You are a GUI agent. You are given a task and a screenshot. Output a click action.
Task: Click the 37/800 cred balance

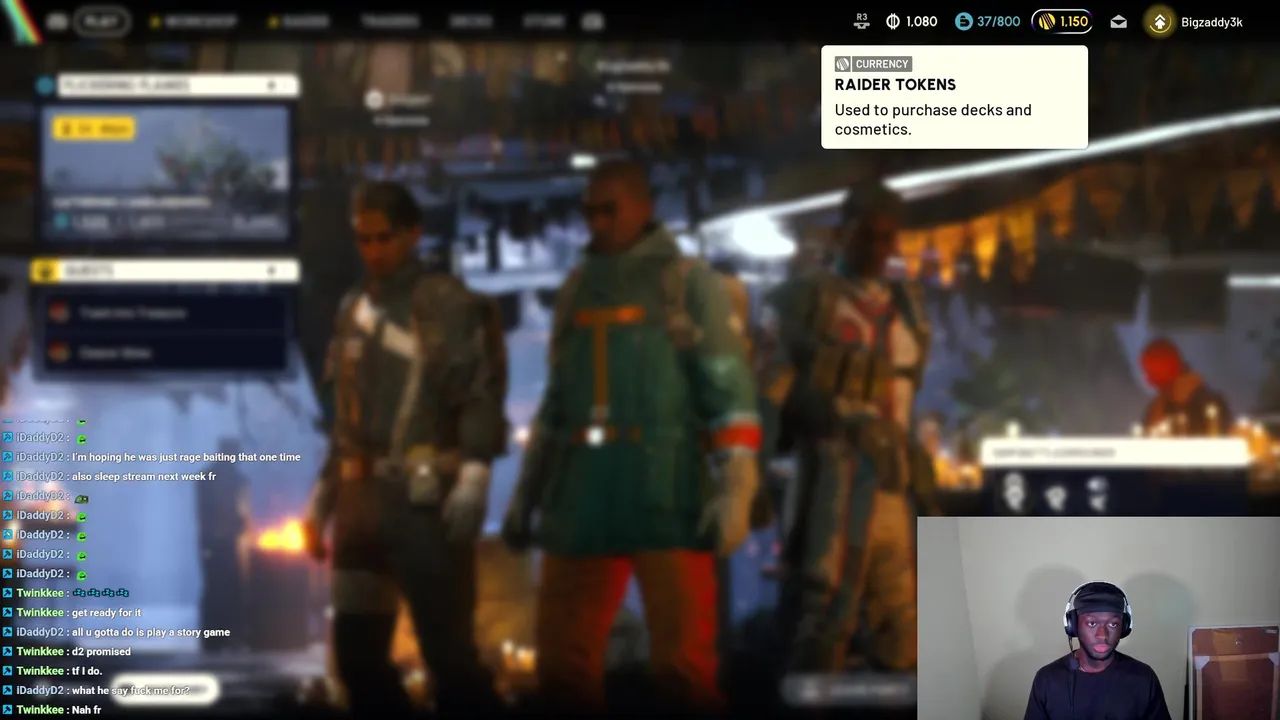pos(998,21)
